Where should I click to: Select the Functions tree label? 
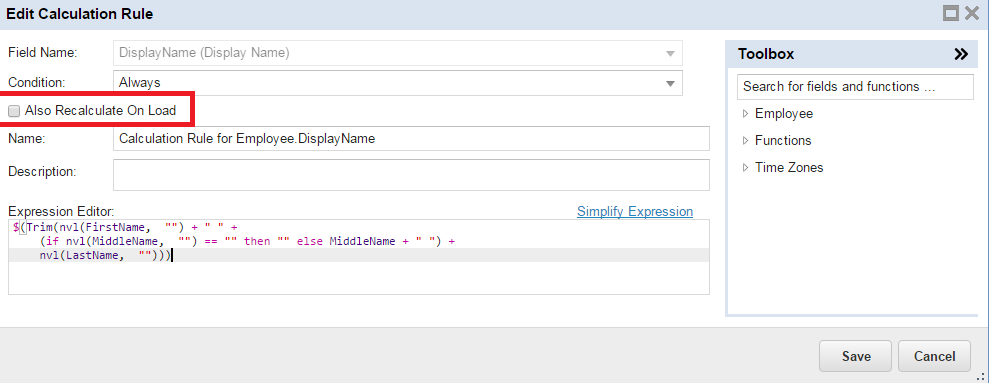(783, 141)
